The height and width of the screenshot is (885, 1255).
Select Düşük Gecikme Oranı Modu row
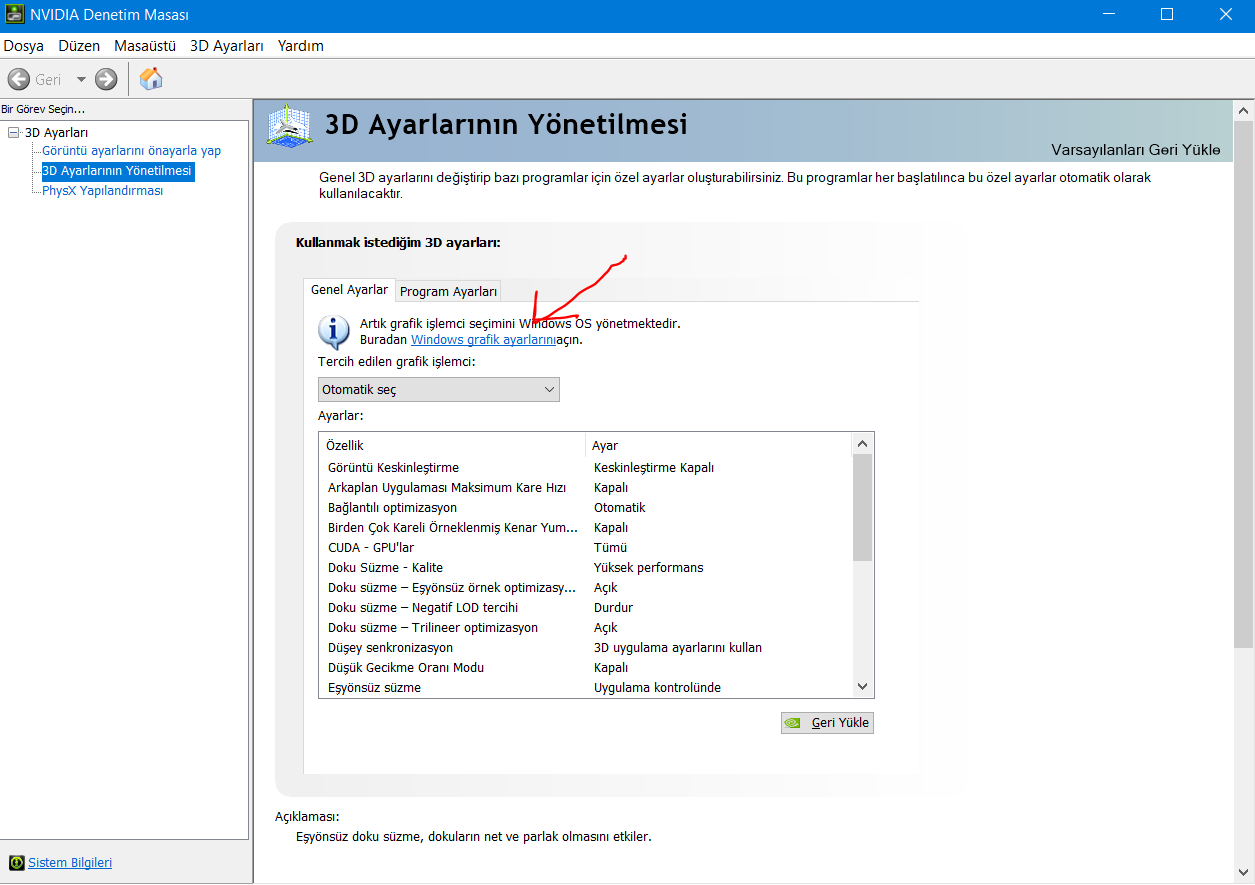586,667
